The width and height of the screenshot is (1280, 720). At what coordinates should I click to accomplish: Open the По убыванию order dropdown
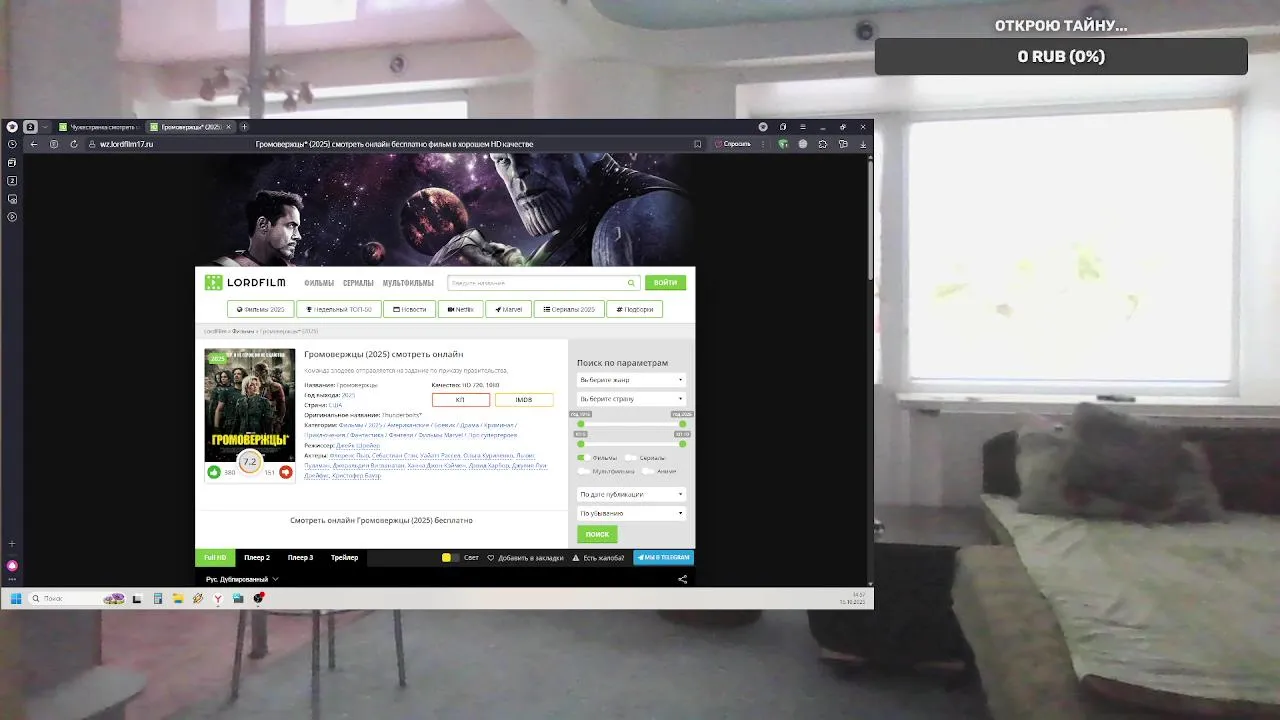[631, 513]
